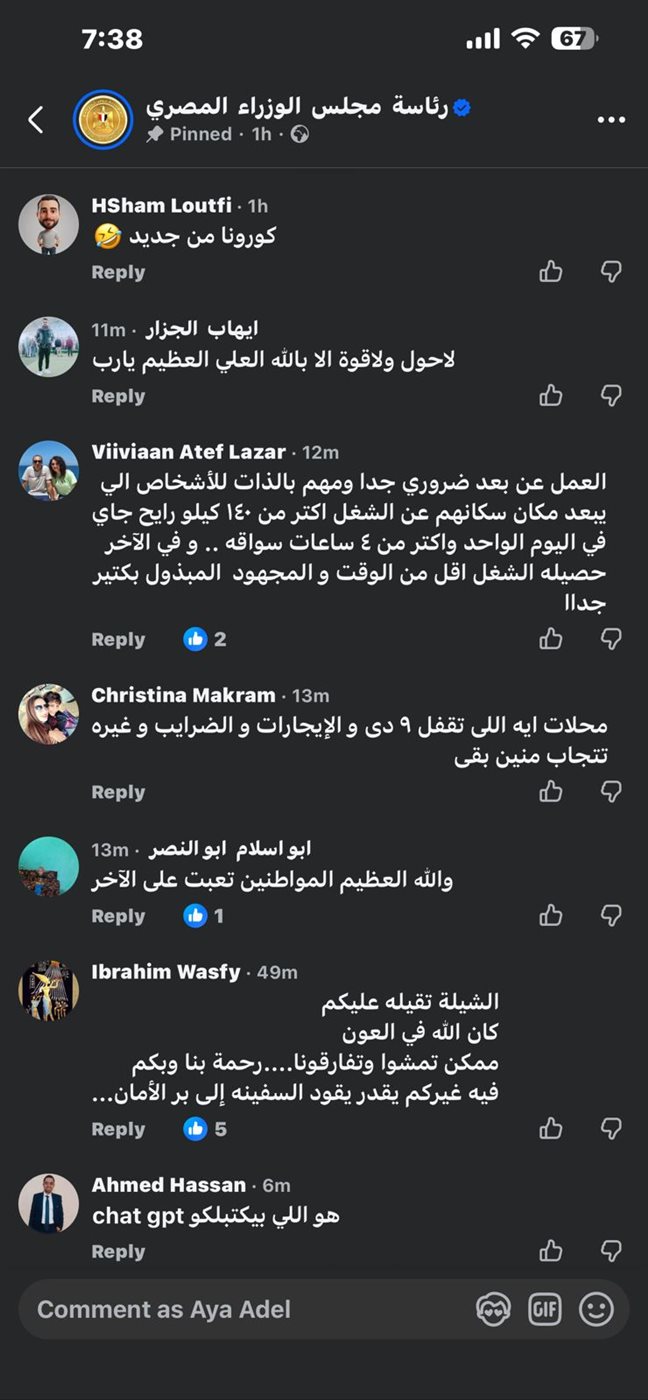The height and width of the screenshot is (1400, 648).
Task: Open Christina Makram's profile name link
Action: coord(183,695)
